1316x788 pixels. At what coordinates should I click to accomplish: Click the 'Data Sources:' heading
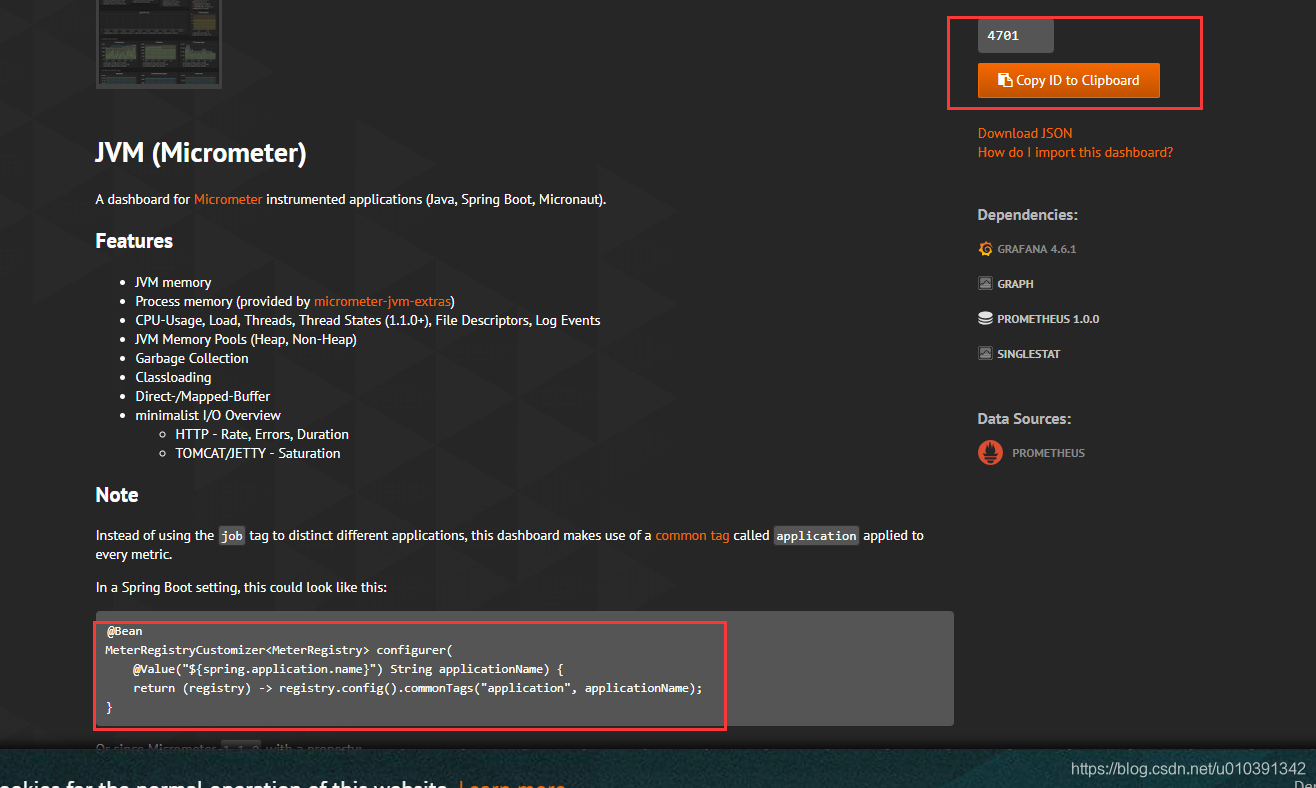[1024, 419]
